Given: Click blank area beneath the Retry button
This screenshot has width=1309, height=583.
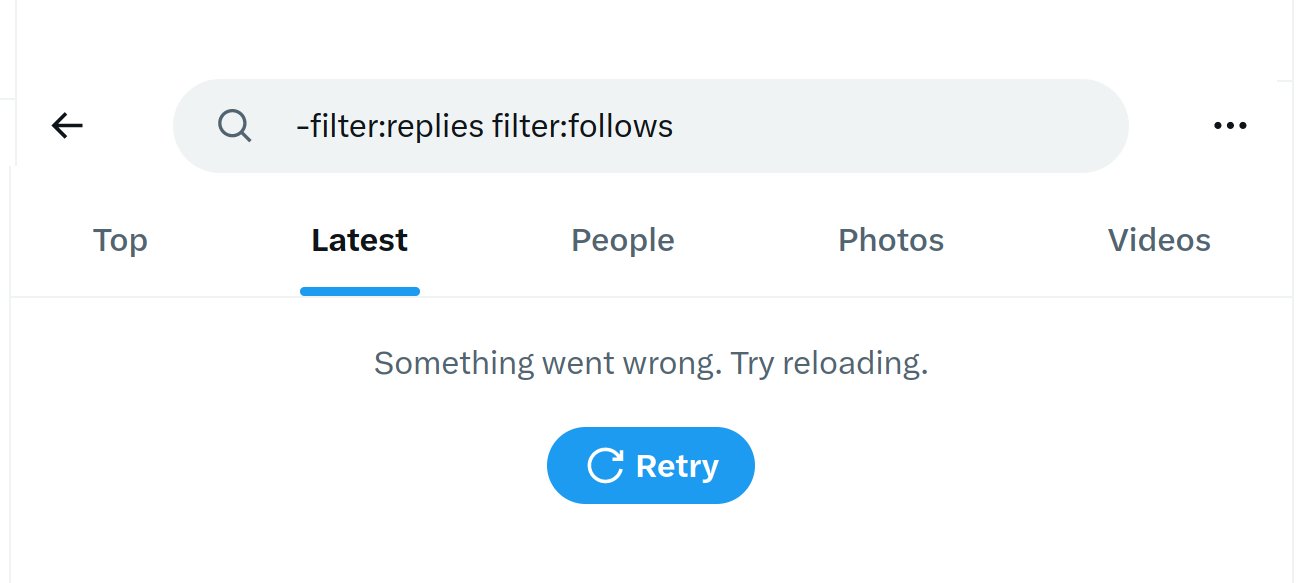Looking at the screenshot, I should (651, 545).
